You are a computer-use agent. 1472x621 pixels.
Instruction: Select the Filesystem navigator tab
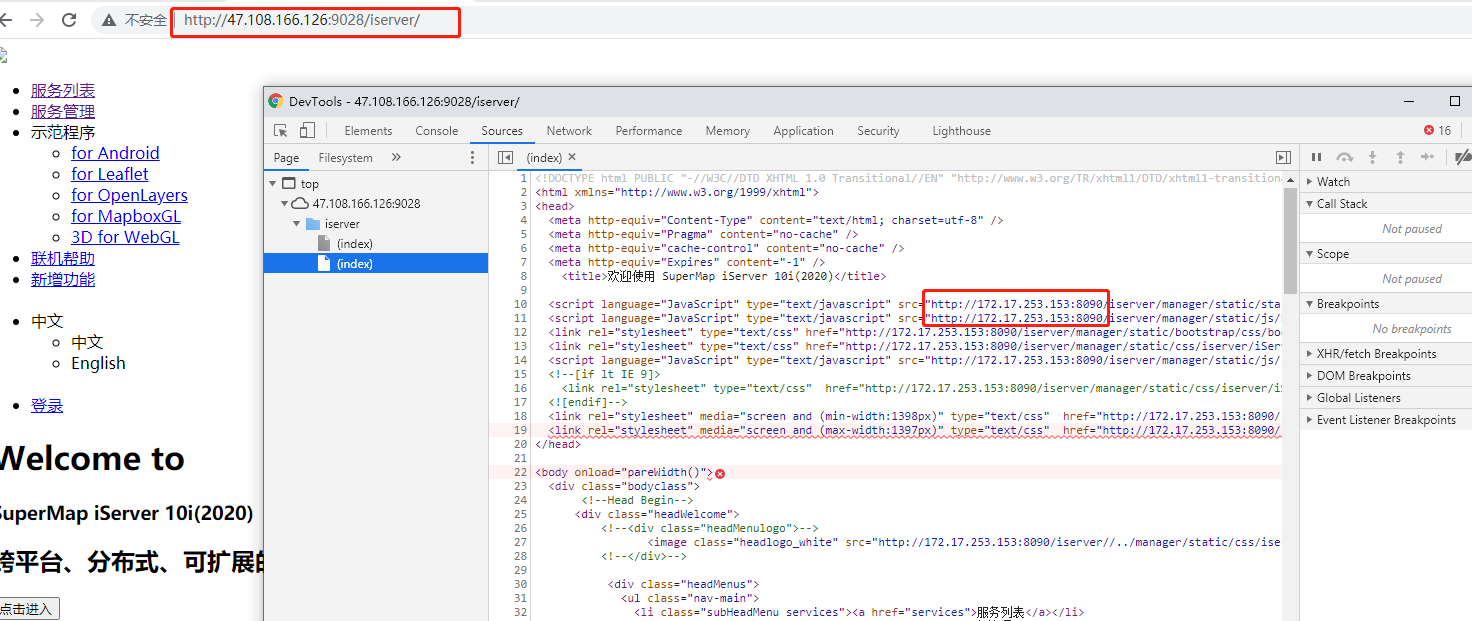345,157
